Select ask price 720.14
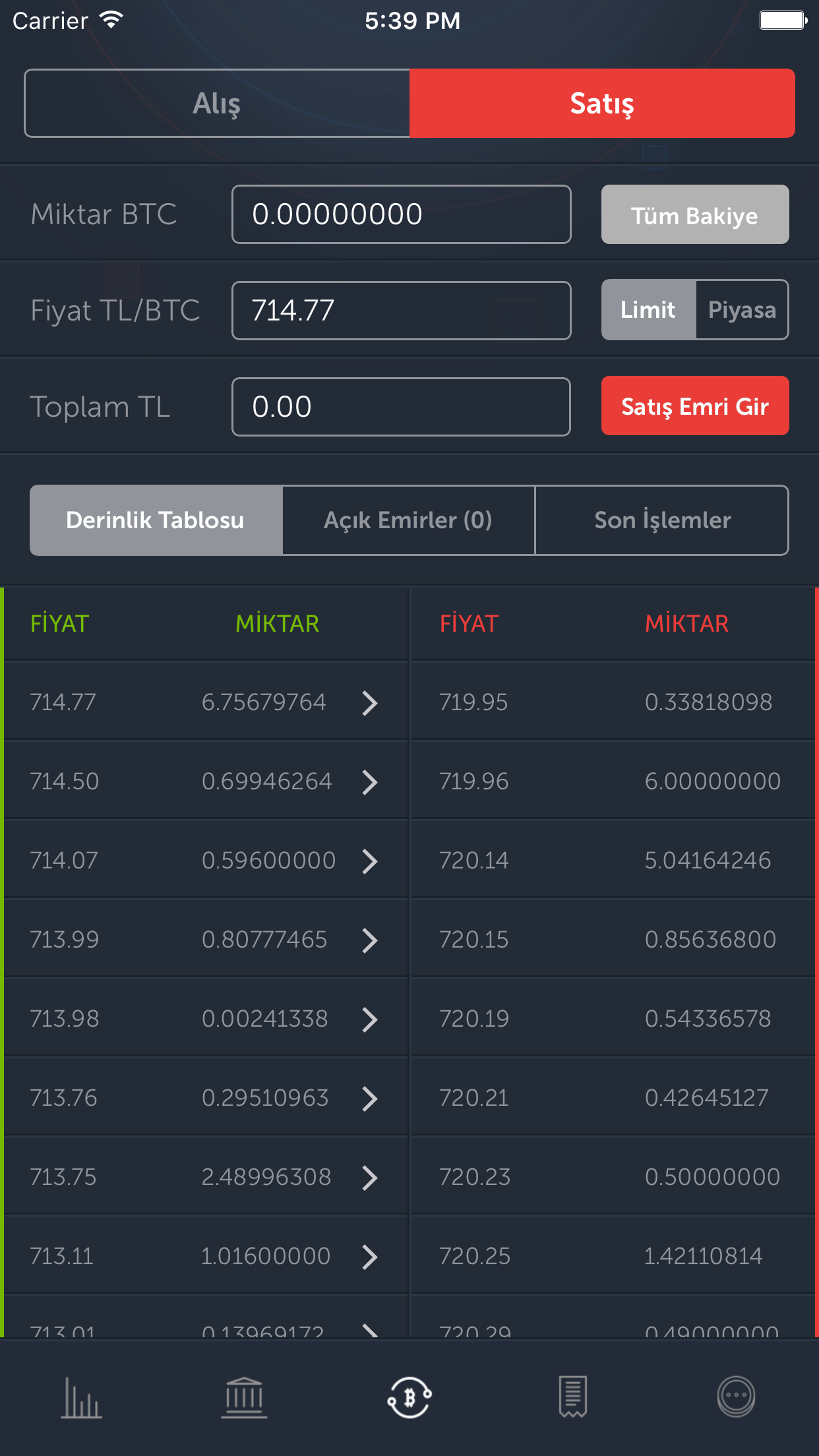This screenshot has width=819, height=1456. (x=473, y=861)
